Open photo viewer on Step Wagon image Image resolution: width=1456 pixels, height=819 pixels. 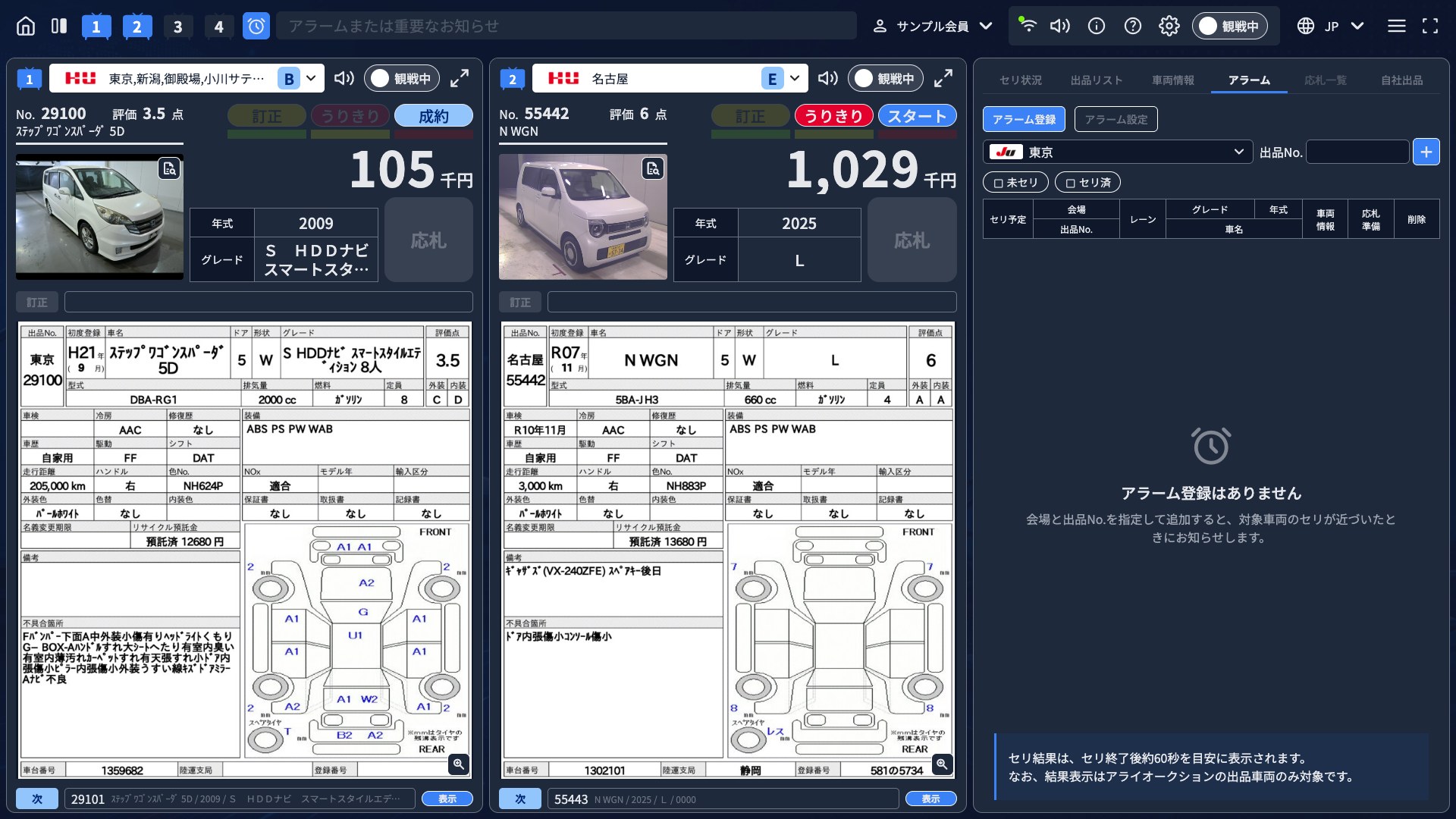pos(169,168)
